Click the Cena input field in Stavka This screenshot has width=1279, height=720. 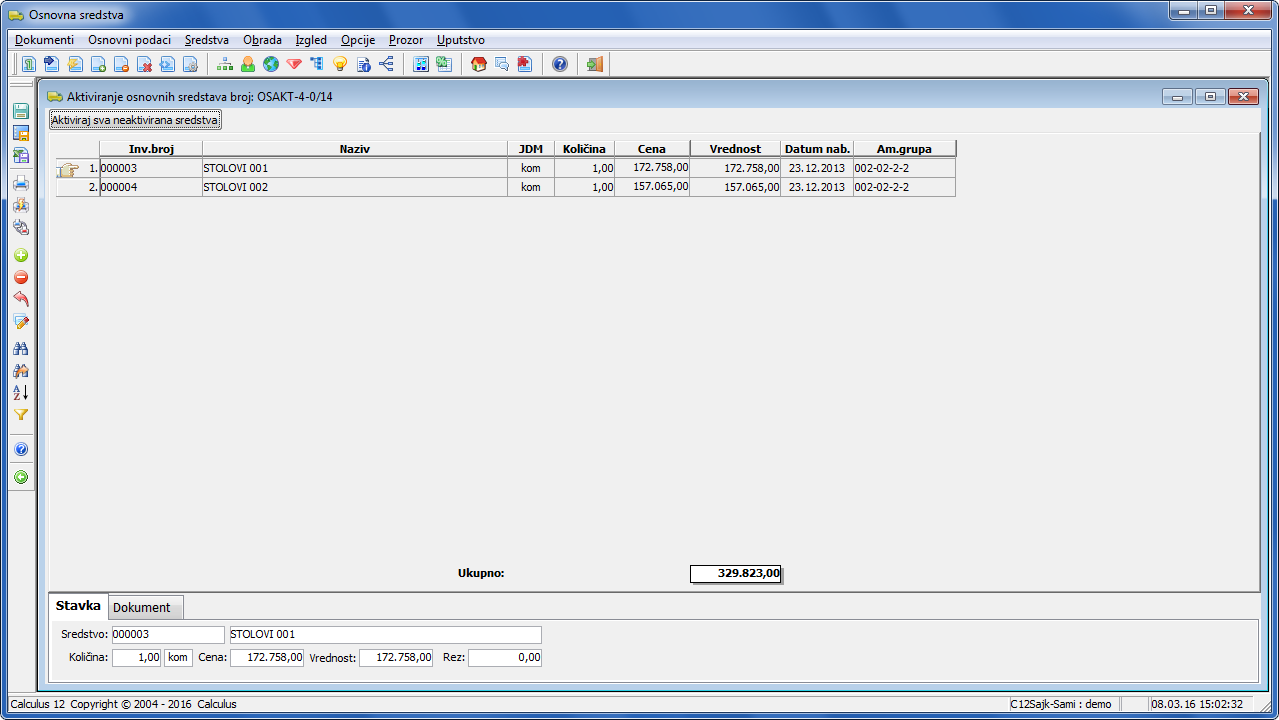(266, 658)
